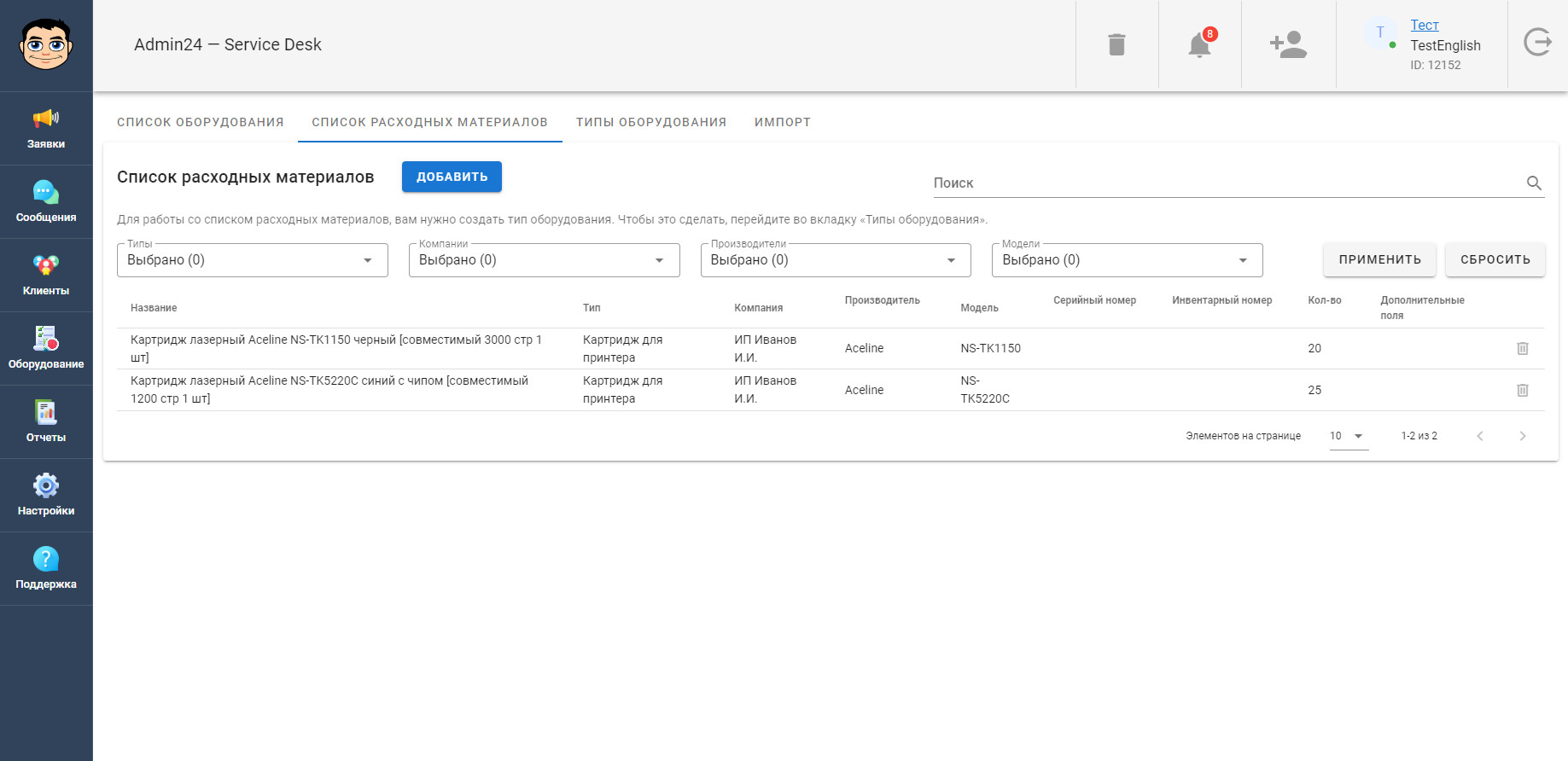
Task: Open Настройки gear in sidebar
Action: [x=46, y=496]
